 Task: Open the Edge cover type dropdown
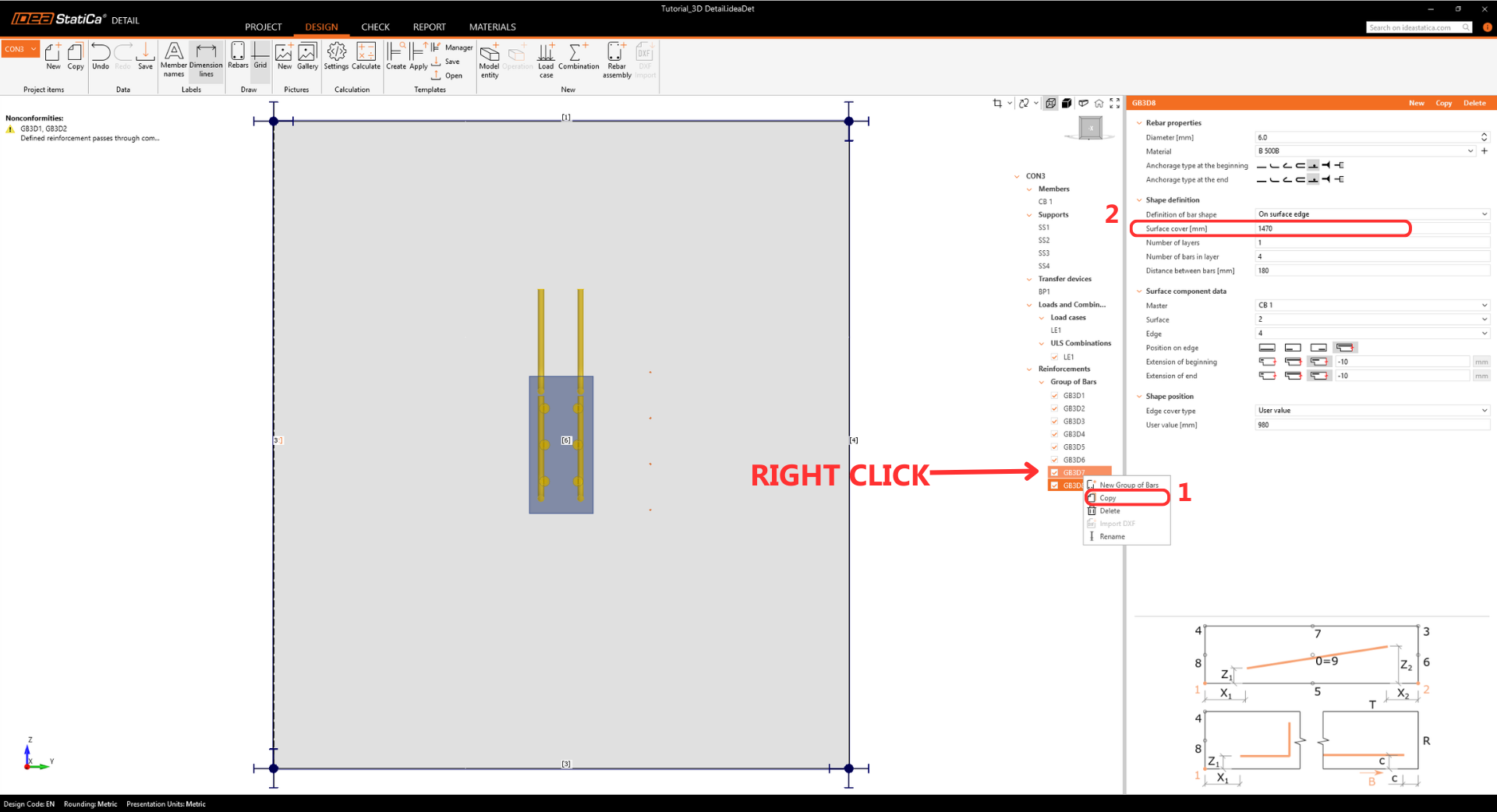point(1372,411)
